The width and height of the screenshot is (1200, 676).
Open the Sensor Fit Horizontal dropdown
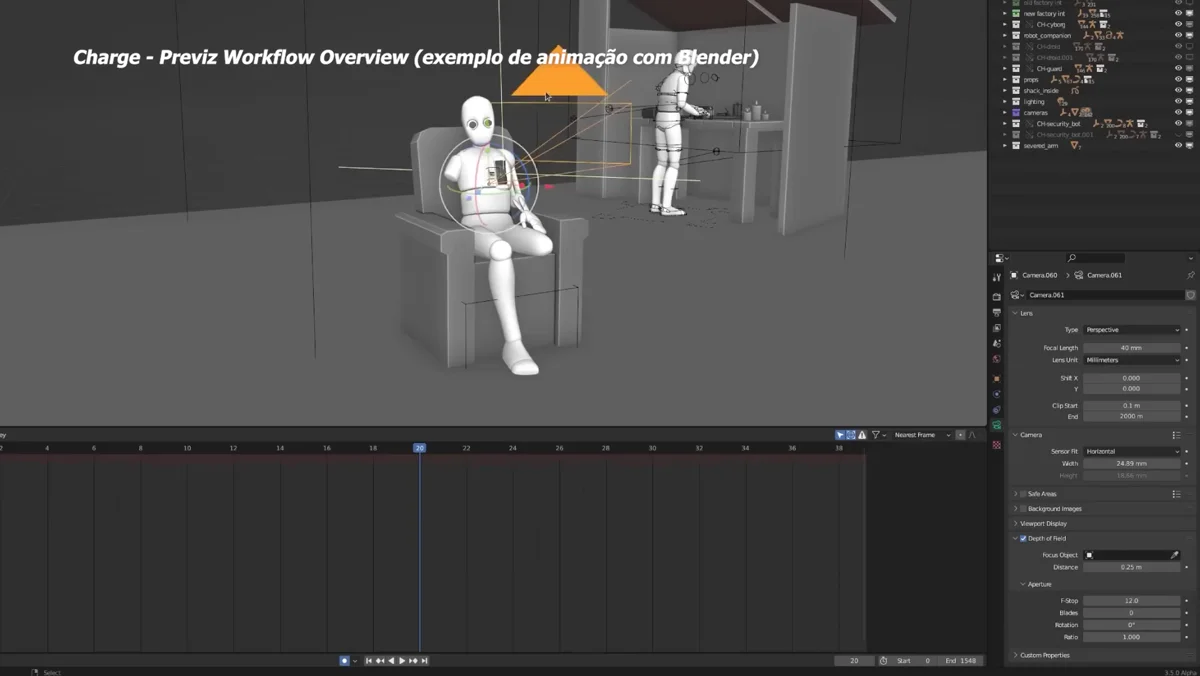(1132, 452)
